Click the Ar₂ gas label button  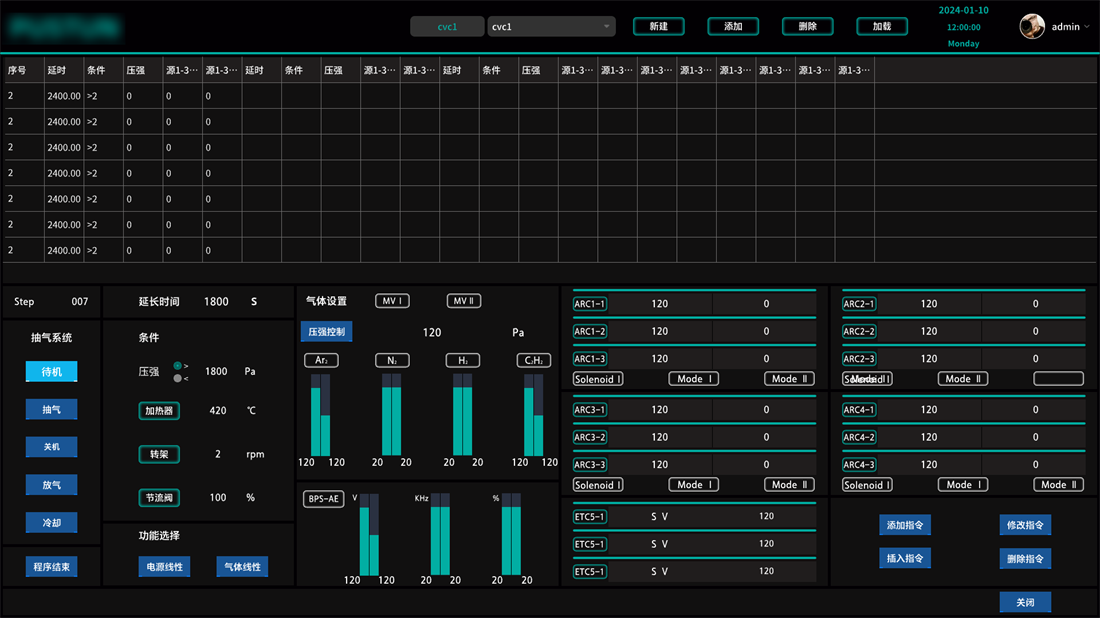(321, 360)
